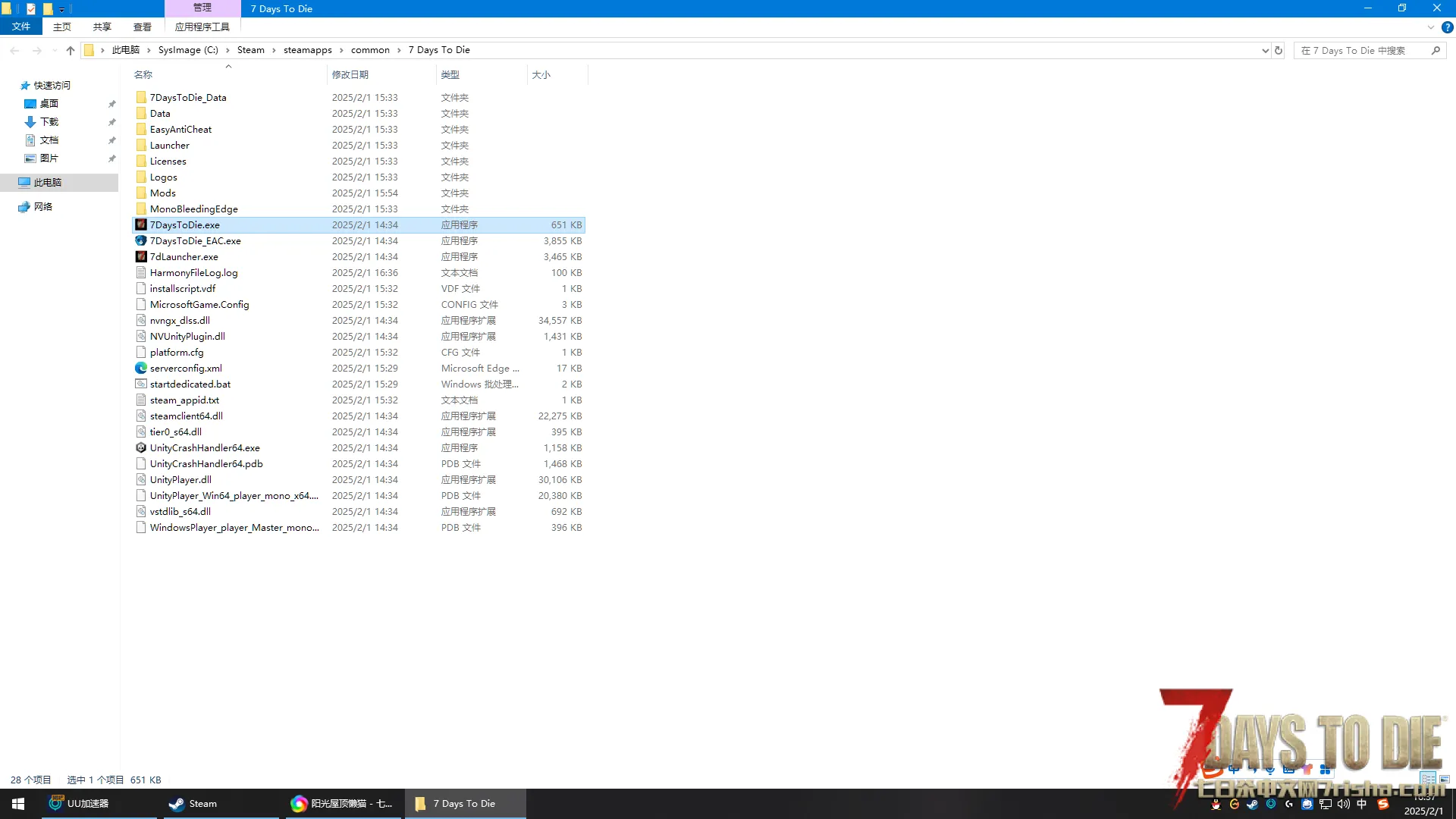The width and height of the screenshot is (1456, 819).
Task: Select the 7dLauncher.exe file icon
Action: 141,257
